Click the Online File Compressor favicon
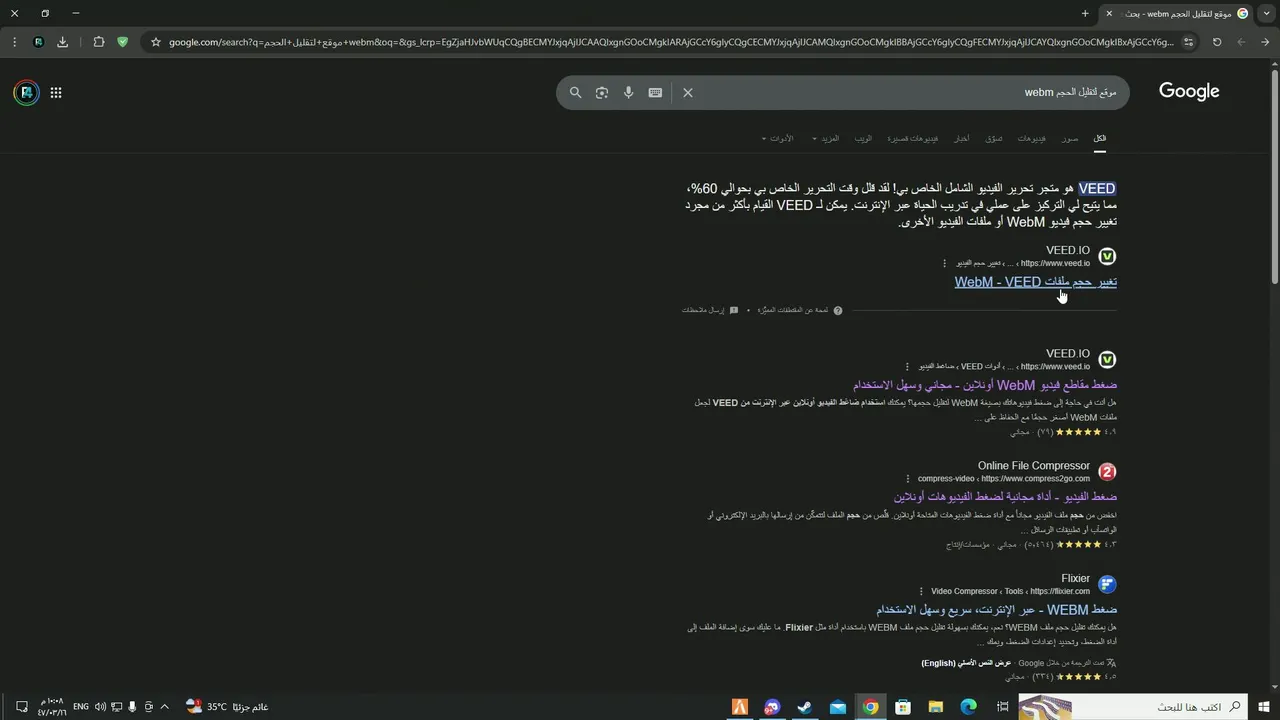The height and width of the screenshot is (720, 1280). pos(1107,472)
